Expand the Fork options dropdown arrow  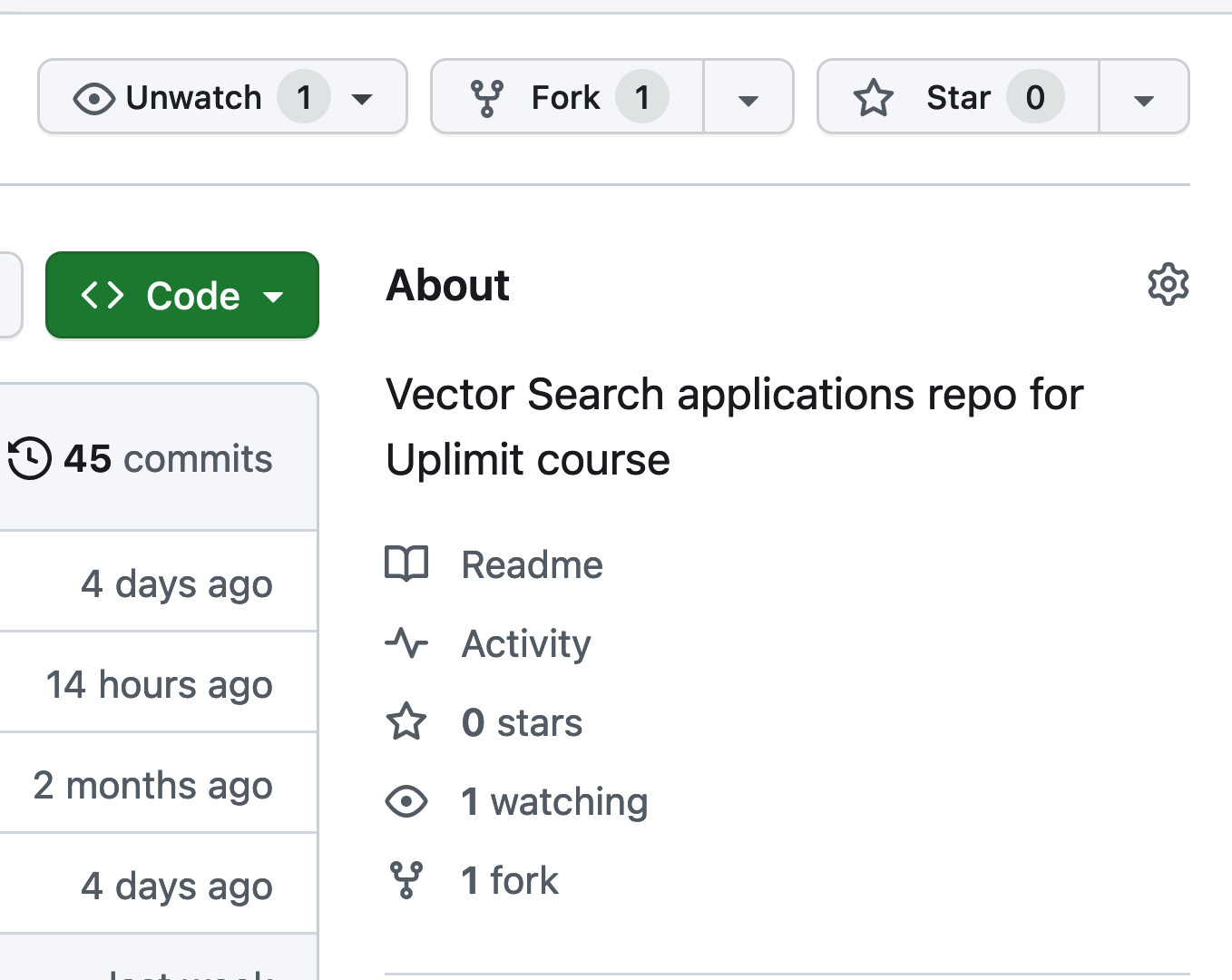(748, 99)
